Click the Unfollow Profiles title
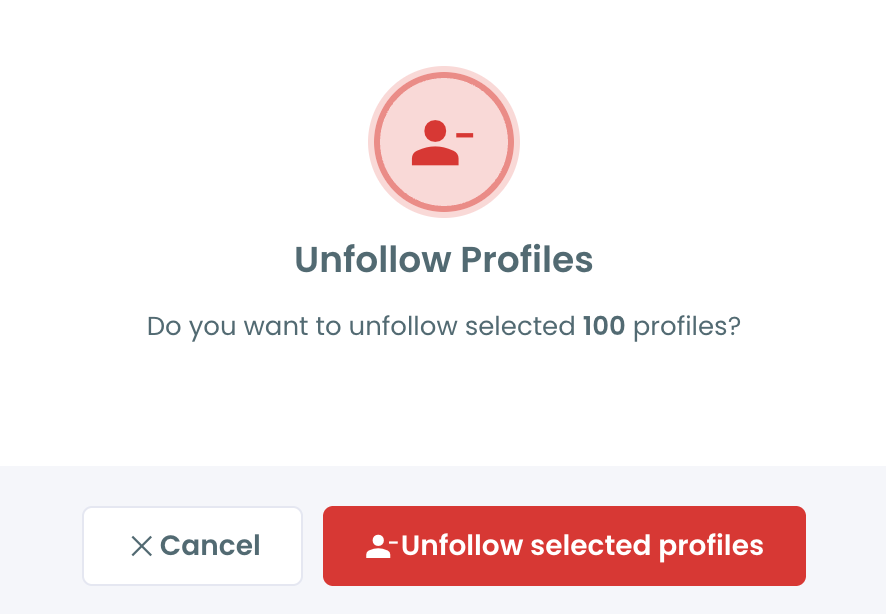This screenshot has width=886, height=614. (443, 259)
